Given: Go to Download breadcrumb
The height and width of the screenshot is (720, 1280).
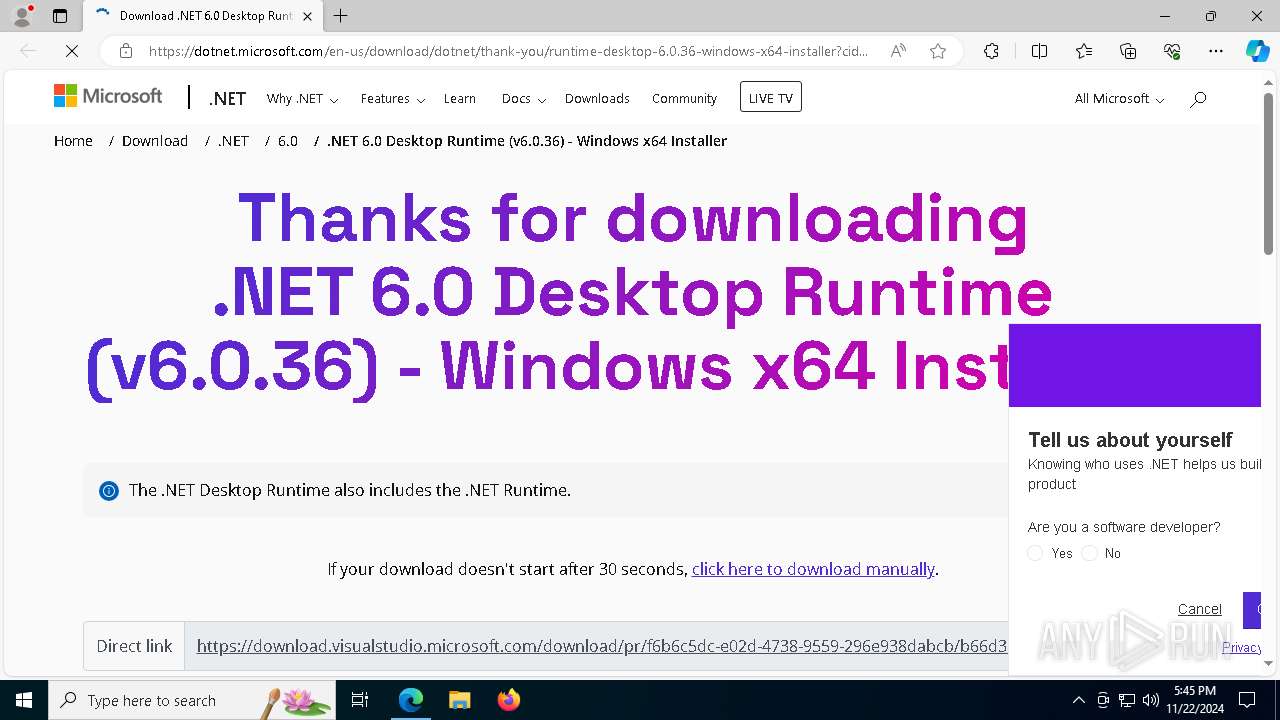Looking at the screenshot, I should (155, 141).
